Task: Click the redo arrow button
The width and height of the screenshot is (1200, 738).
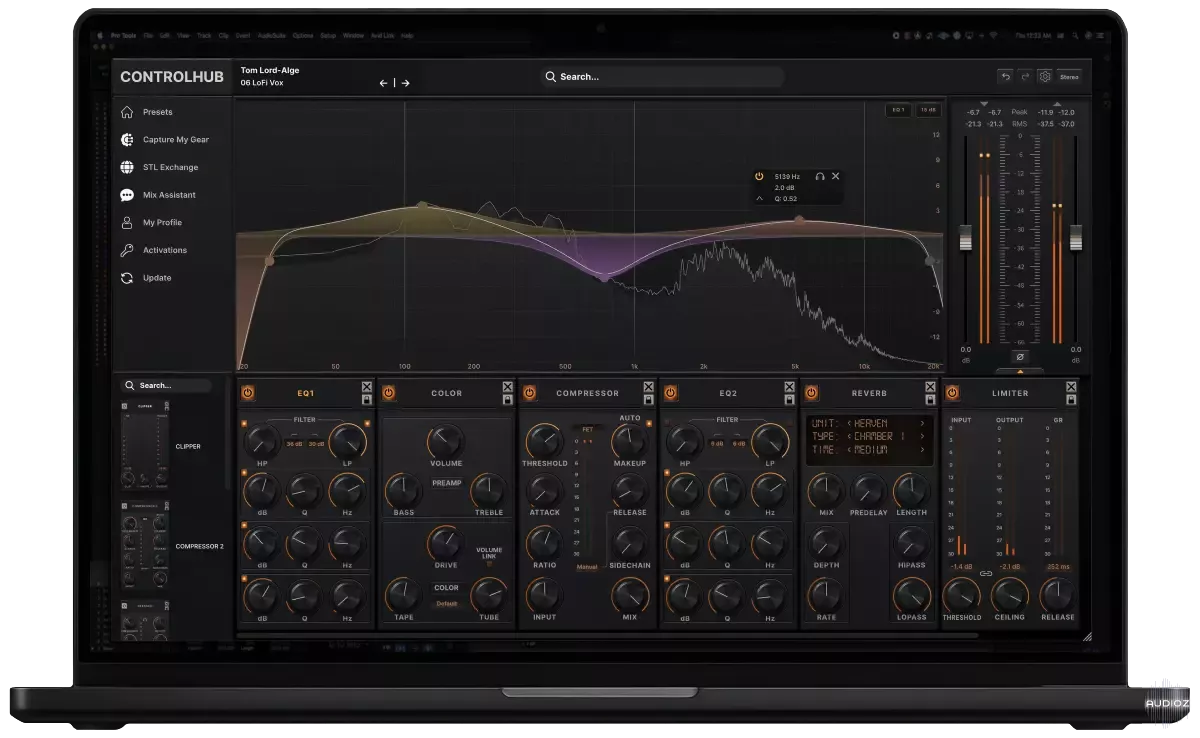Action: (1025, 77)
